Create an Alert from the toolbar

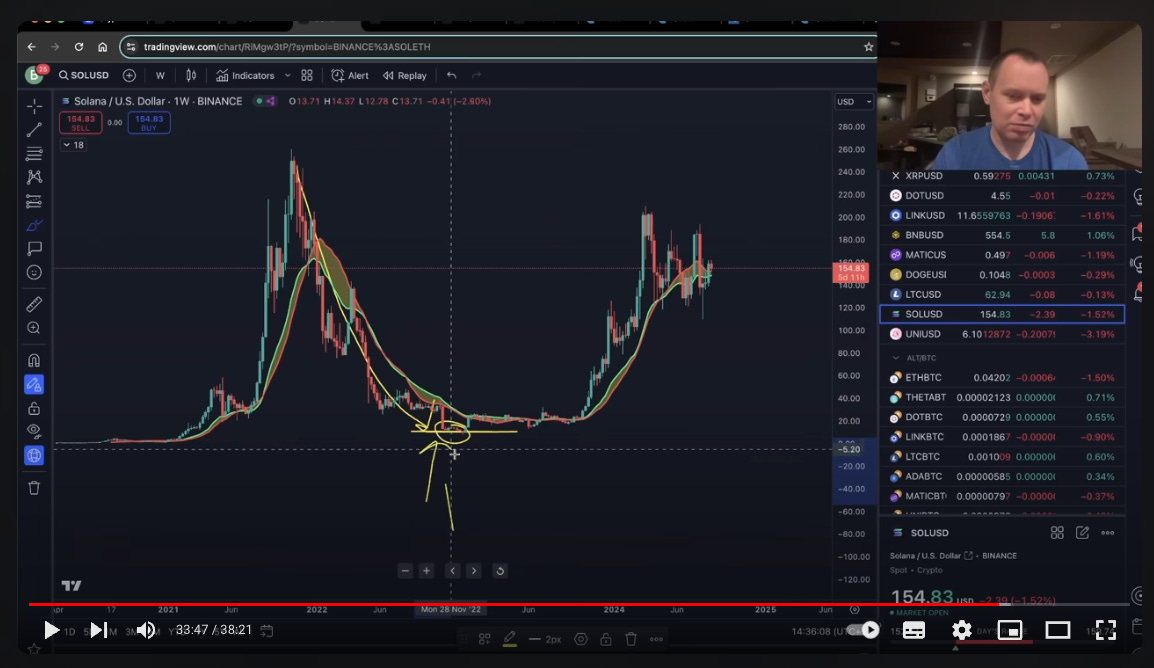(x=350, y=75)
